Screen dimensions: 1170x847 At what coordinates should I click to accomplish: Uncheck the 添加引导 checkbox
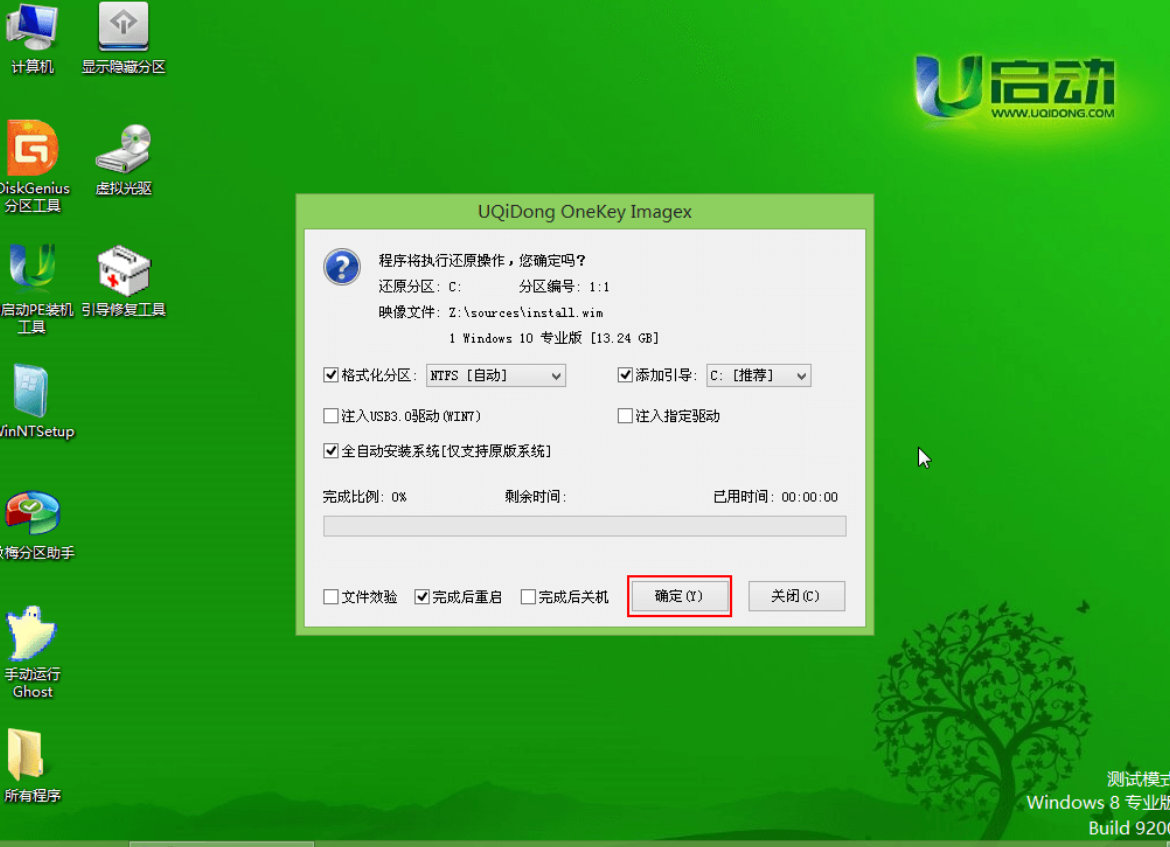pos(625,375)
